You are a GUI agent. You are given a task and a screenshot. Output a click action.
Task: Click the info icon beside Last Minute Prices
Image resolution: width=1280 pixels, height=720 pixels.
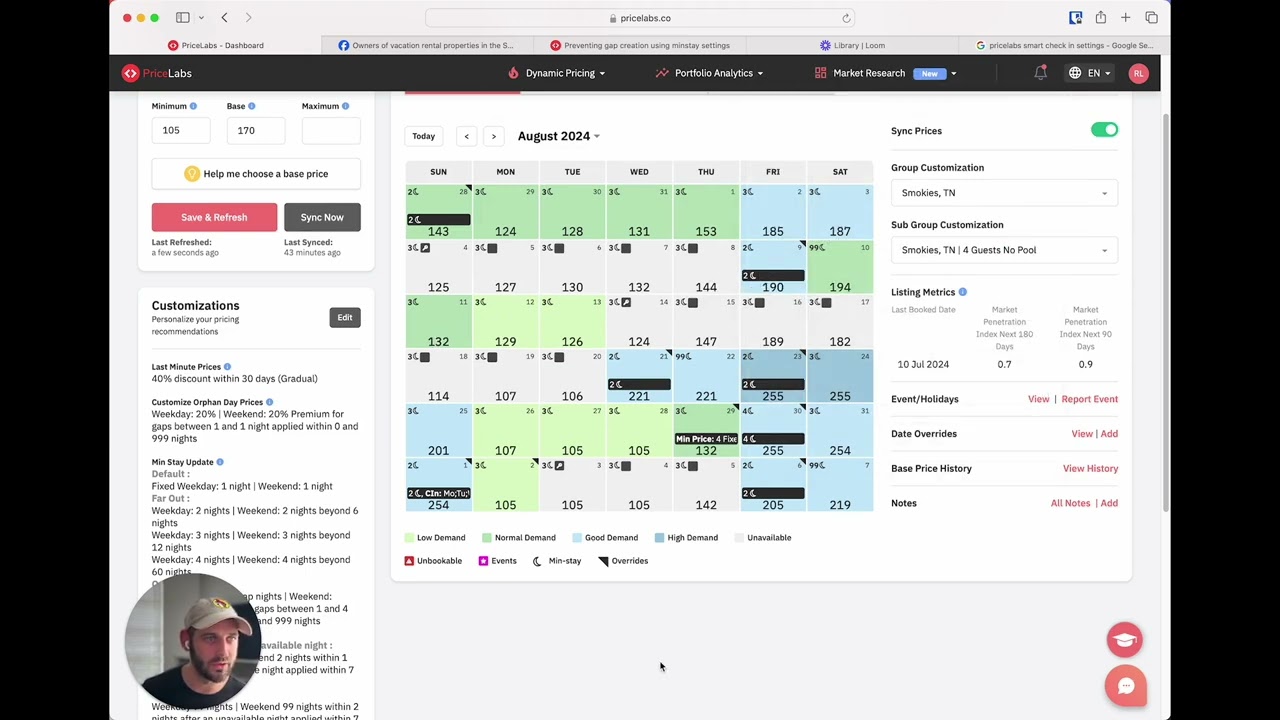coord(227,367)
